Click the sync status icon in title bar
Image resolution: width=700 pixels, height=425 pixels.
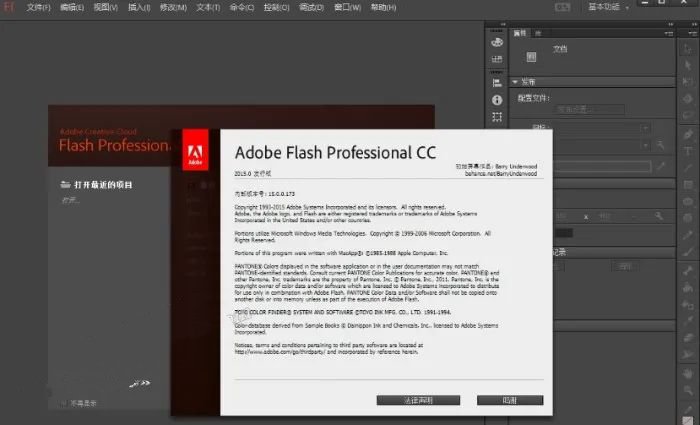pos(562,7)
